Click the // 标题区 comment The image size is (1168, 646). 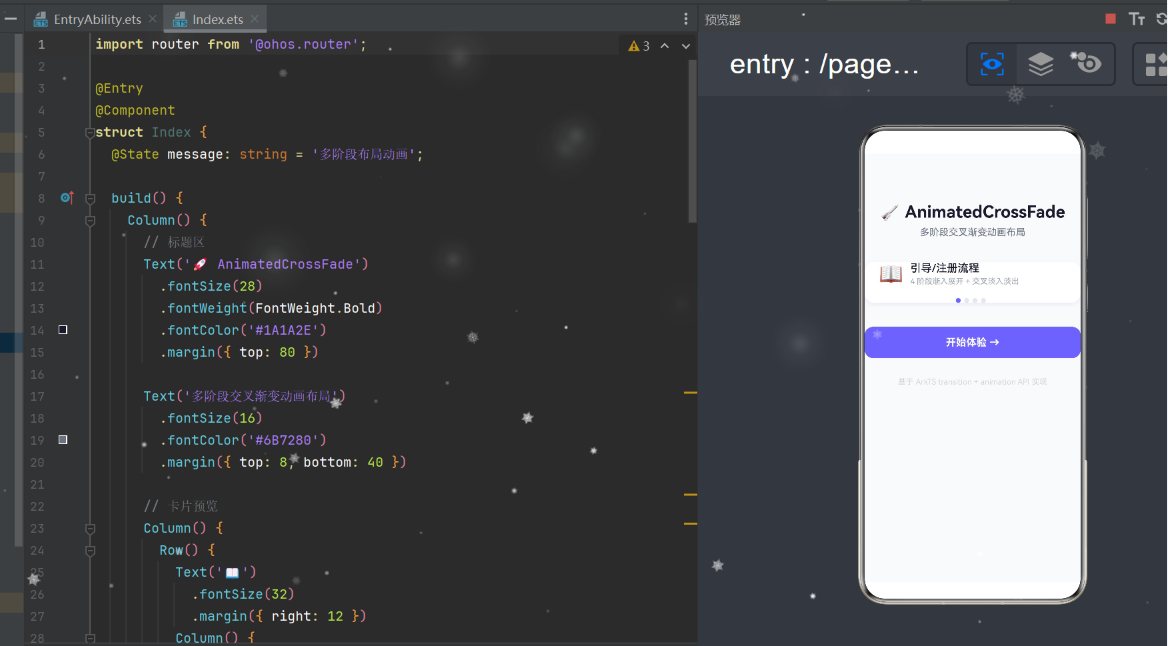[x=174, y=242]
